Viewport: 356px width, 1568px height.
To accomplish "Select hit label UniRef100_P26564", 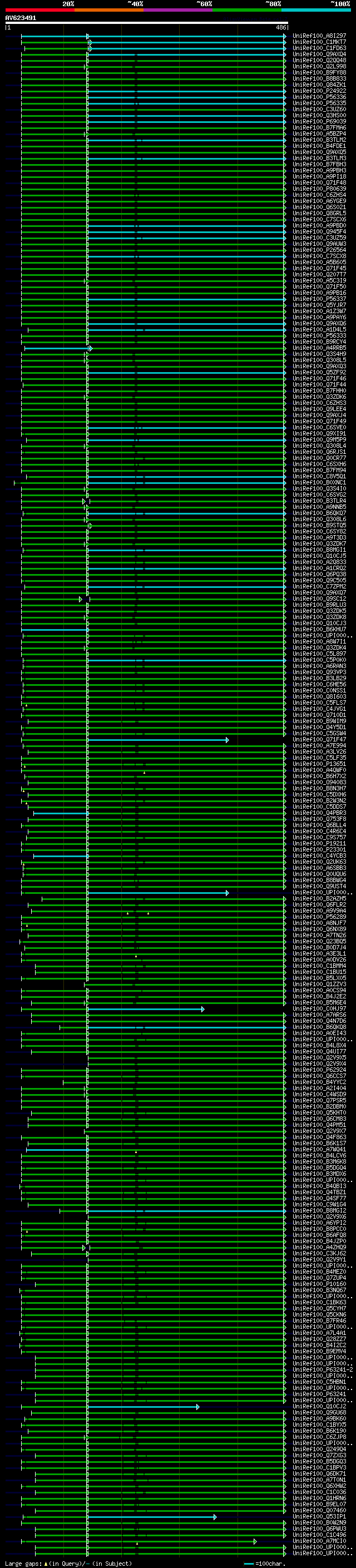I will tap(319, 250).
